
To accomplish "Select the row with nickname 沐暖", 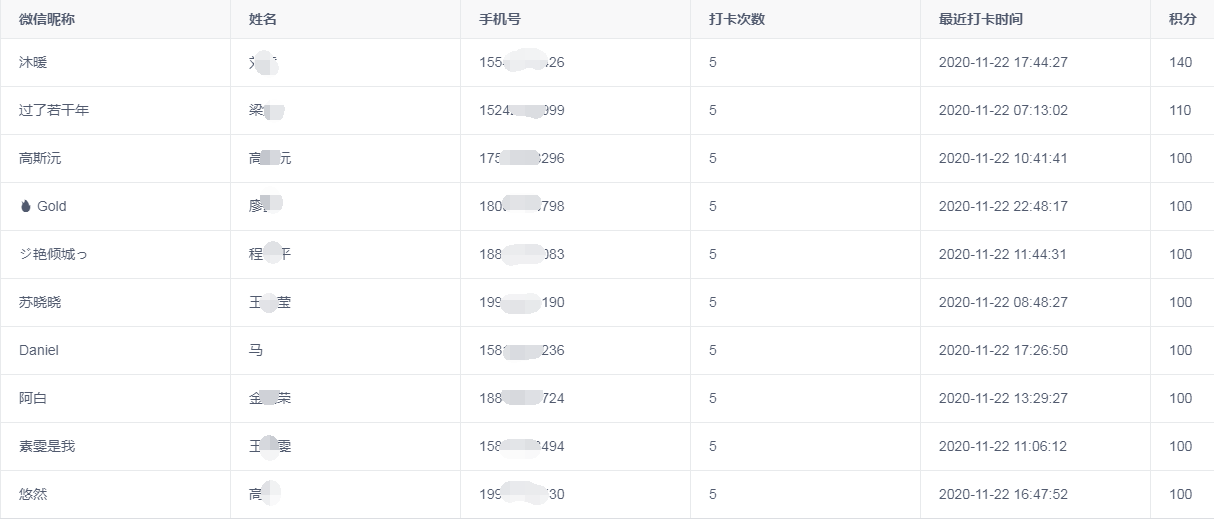I will (607, 62).
